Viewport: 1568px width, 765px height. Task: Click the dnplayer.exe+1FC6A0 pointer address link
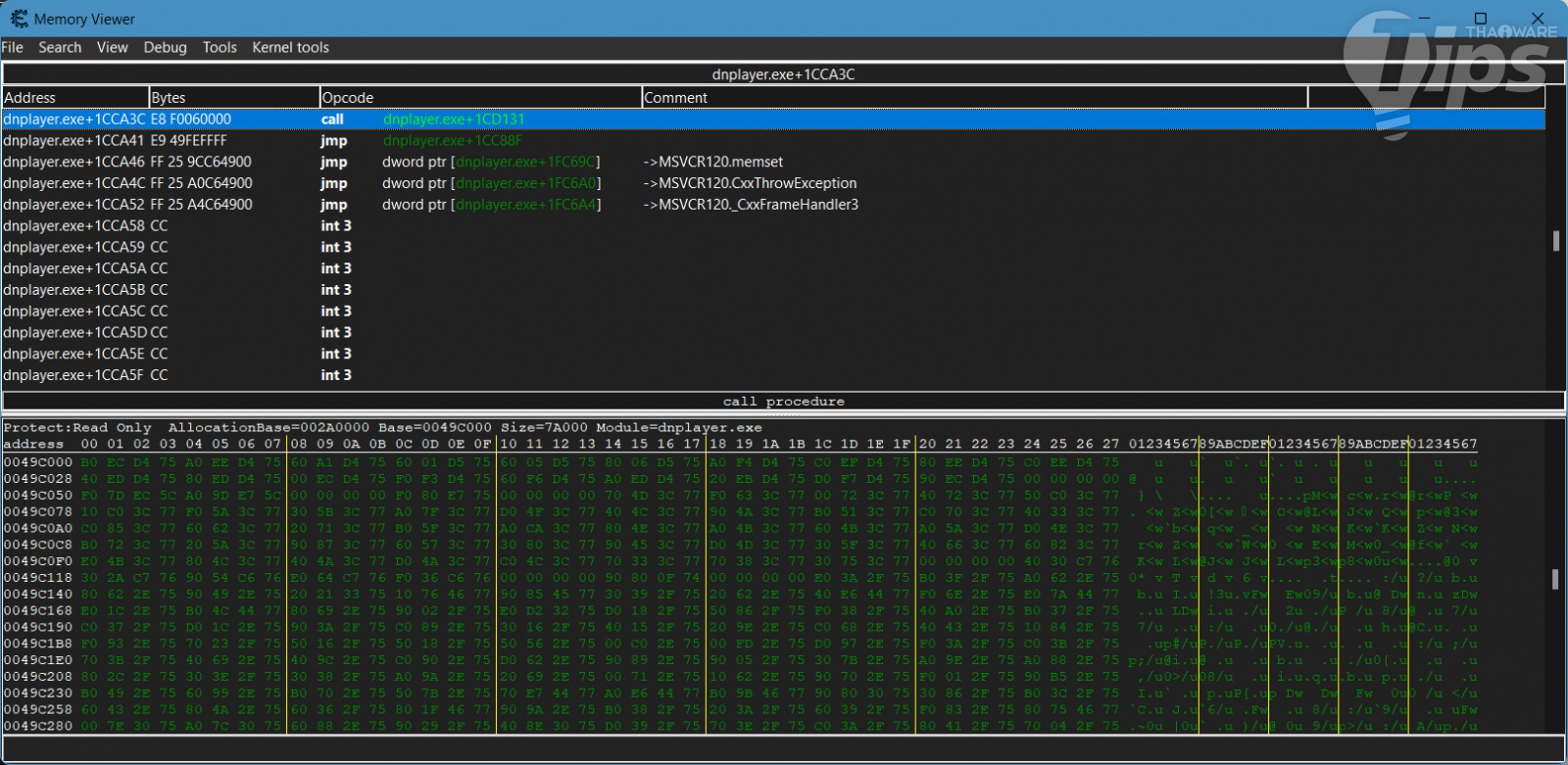[526, 184]
